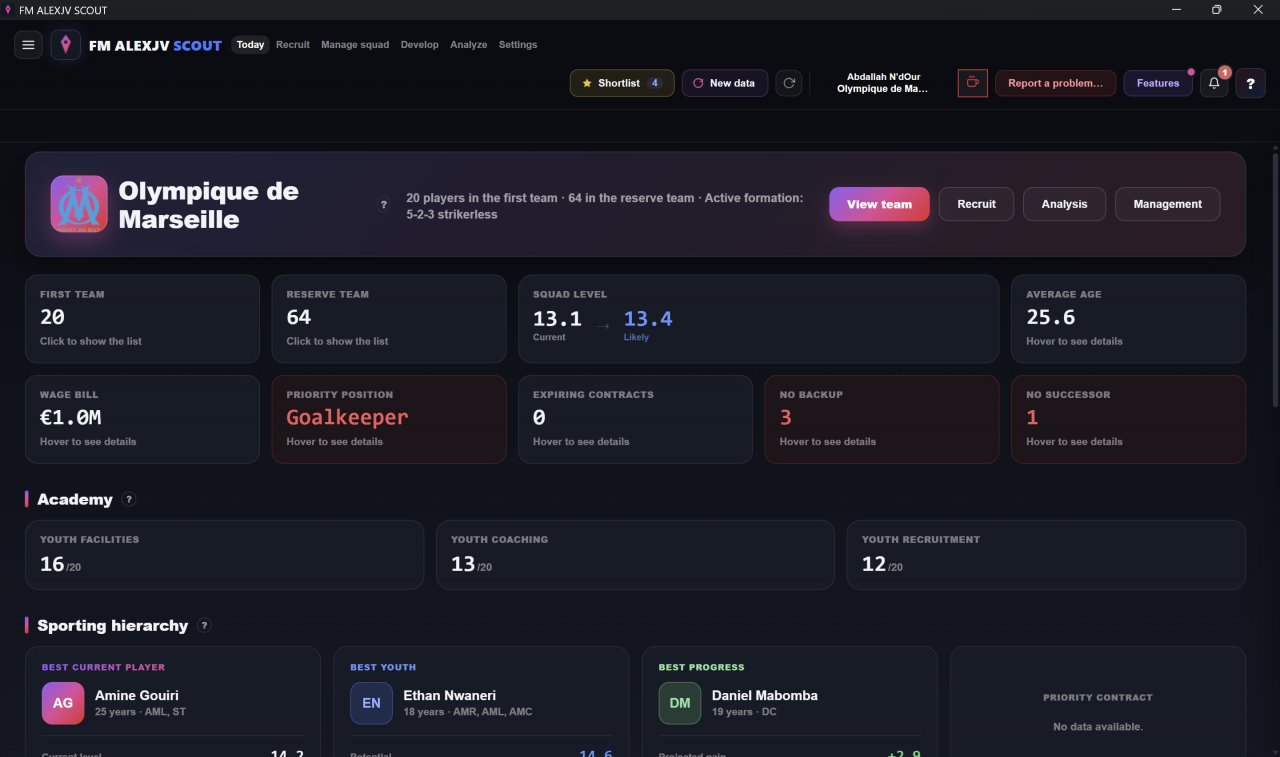Click the circular refresh icon button
The width and height of the screenshot is (1280, 757).
pyautogui.click(x=789, y=83)
